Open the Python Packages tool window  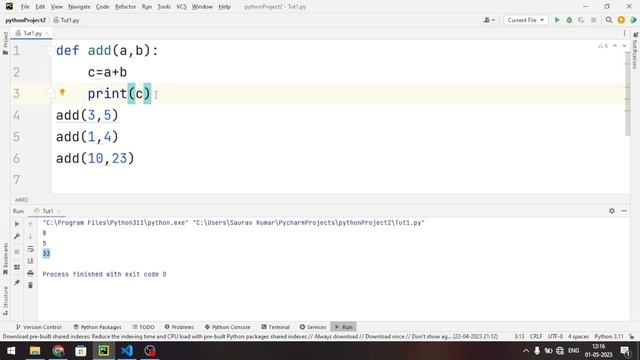(97, 327)
